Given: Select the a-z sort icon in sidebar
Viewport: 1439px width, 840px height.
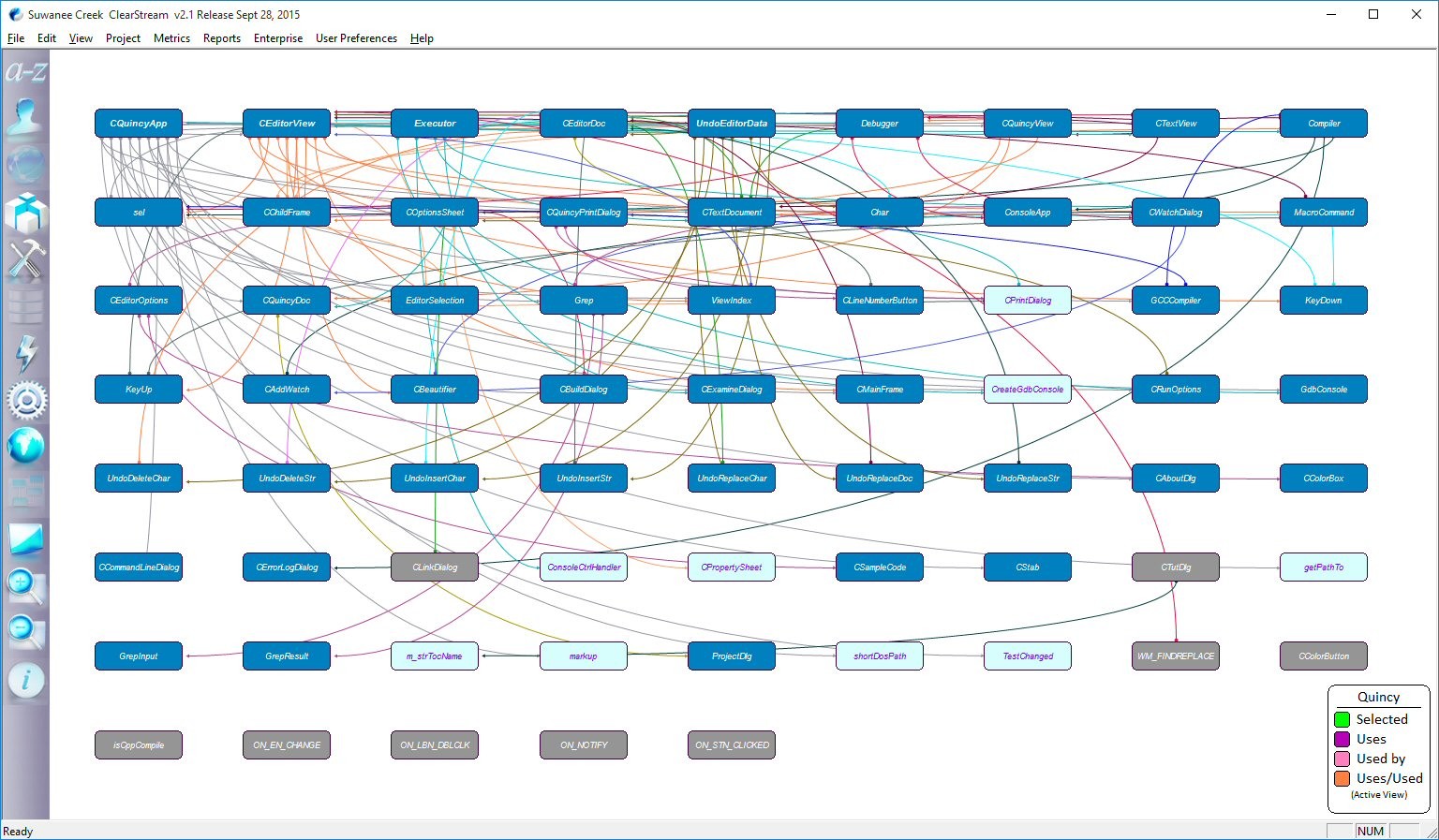Looking at the screenshot, I should pyautogui.click(x=25, y=70).
